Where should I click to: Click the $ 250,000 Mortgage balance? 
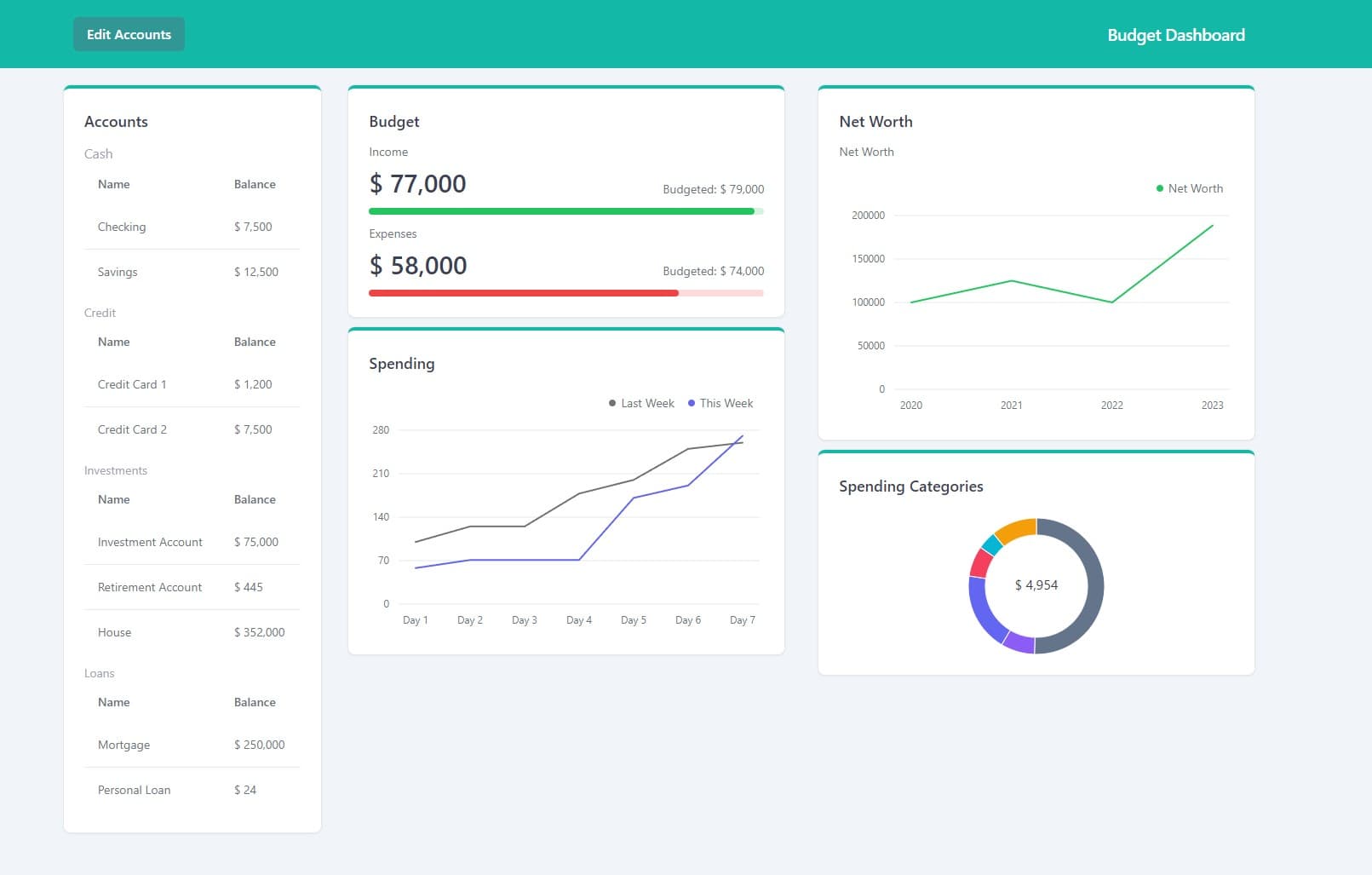[260, 745]
